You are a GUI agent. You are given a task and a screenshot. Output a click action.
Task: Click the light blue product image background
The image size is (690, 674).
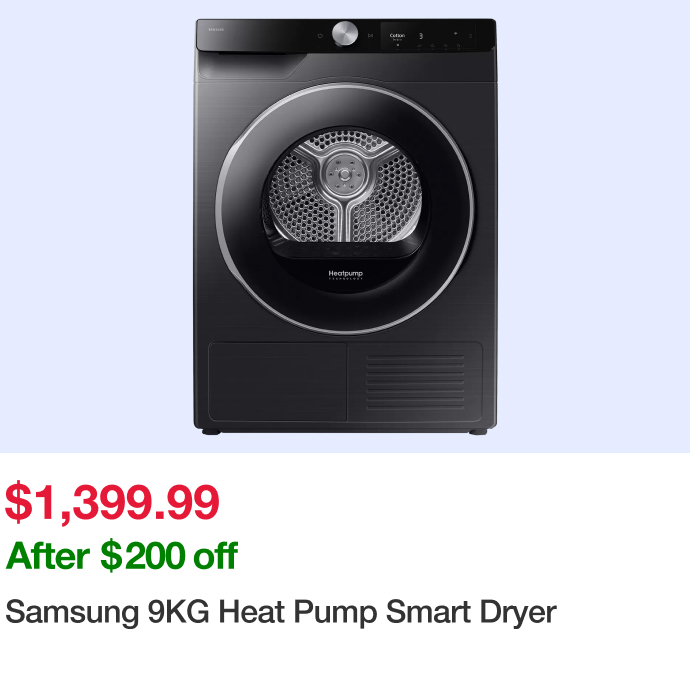point(97,220)
